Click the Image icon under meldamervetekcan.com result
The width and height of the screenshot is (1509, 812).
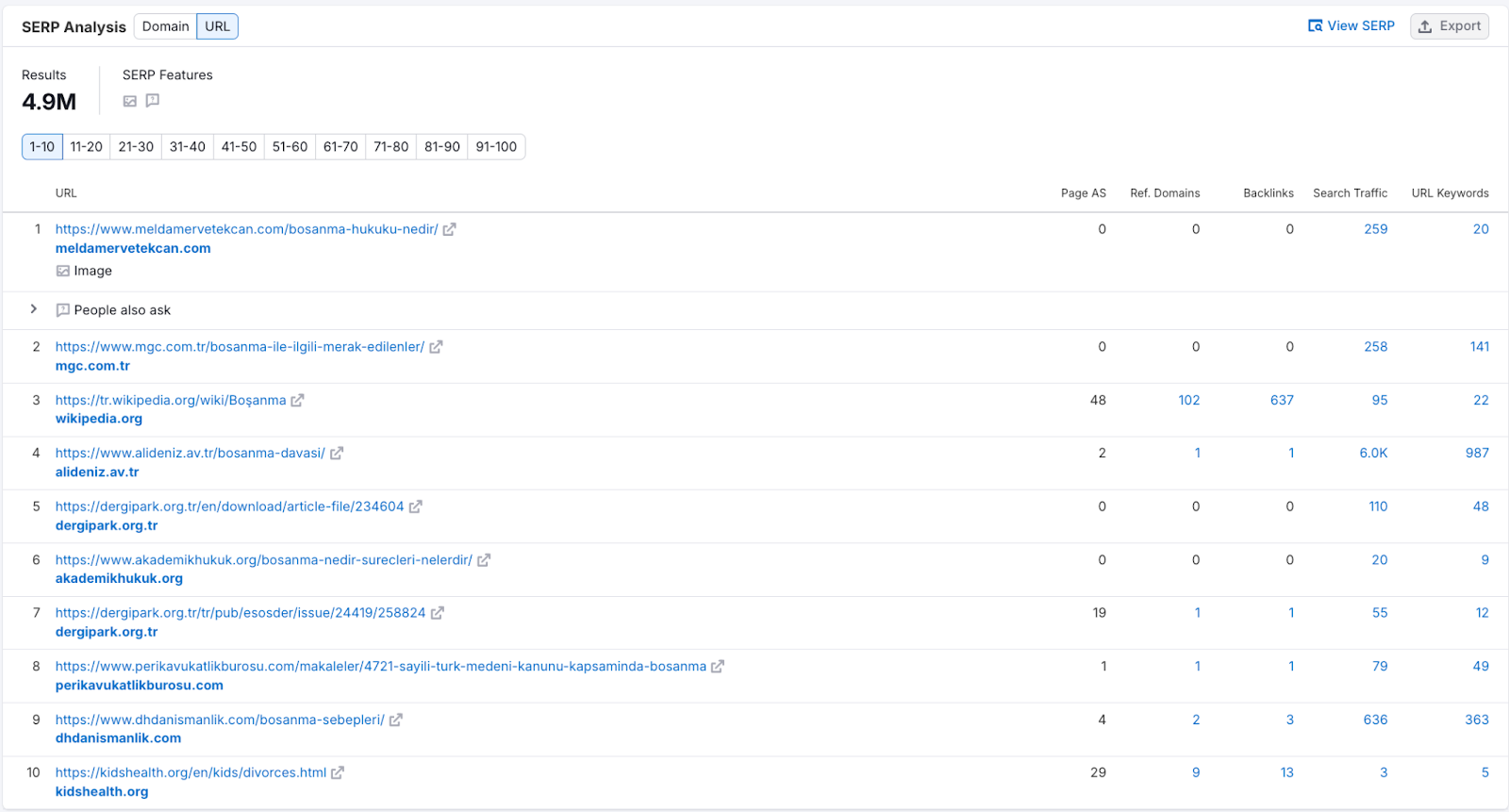tap(63, 271)
